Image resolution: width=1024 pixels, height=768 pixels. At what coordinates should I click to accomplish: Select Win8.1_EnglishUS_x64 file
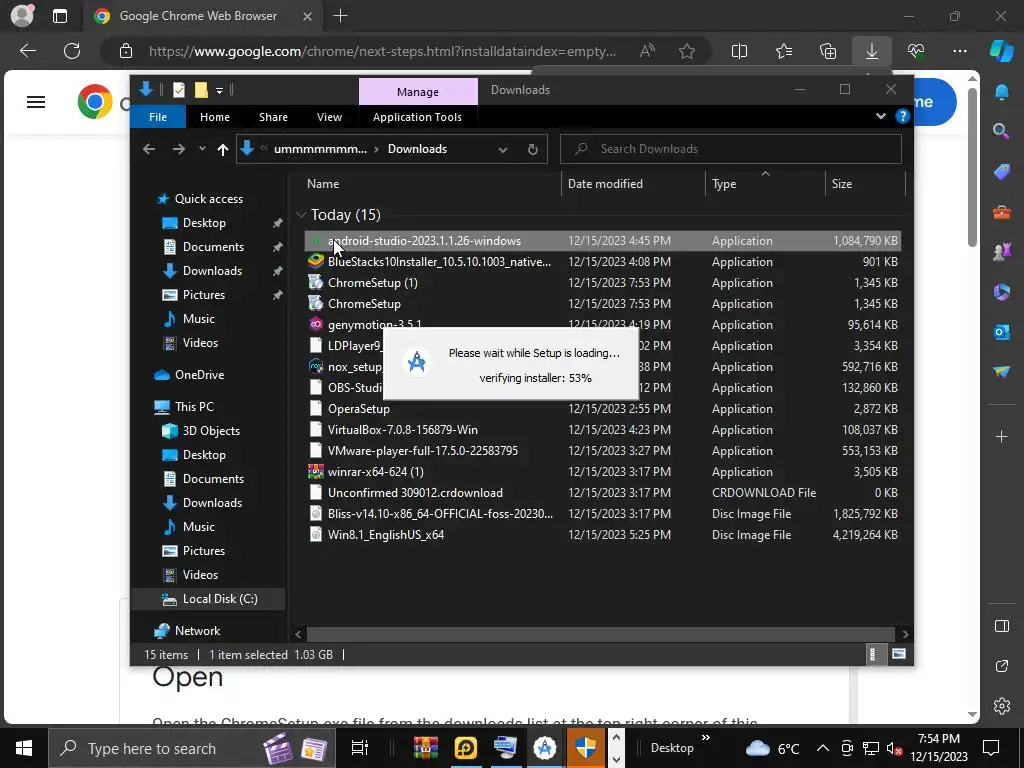(602, 535)
